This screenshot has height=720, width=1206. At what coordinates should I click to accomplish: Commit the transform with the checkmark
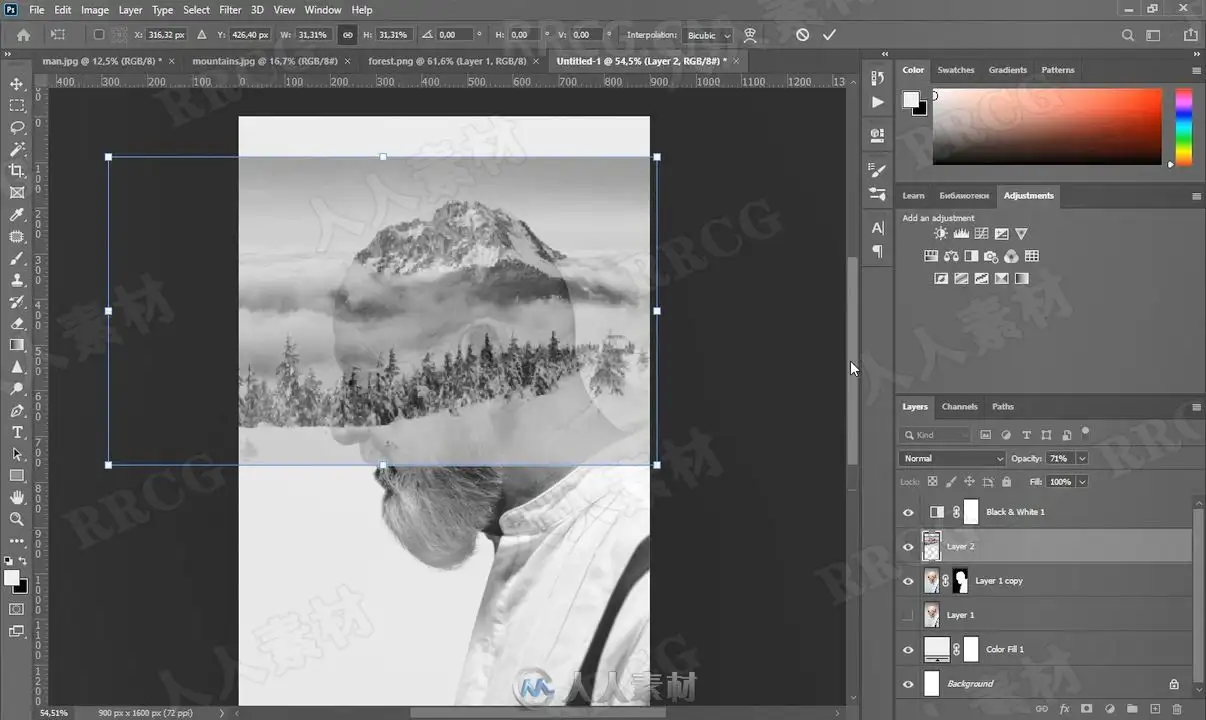[829, 35]
